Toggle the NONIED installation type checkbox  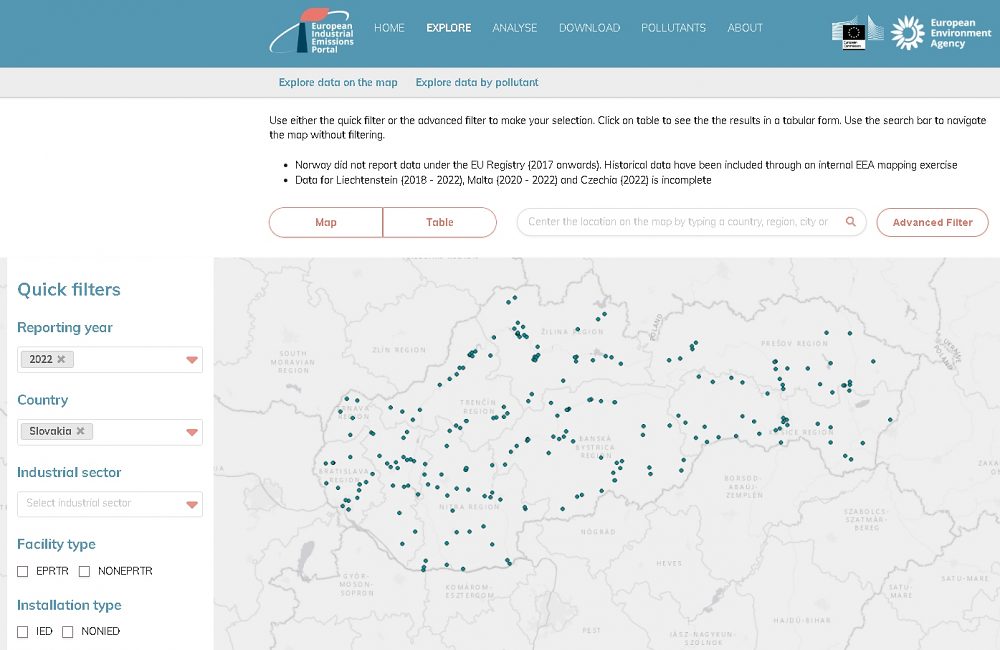tap(68, 632)
